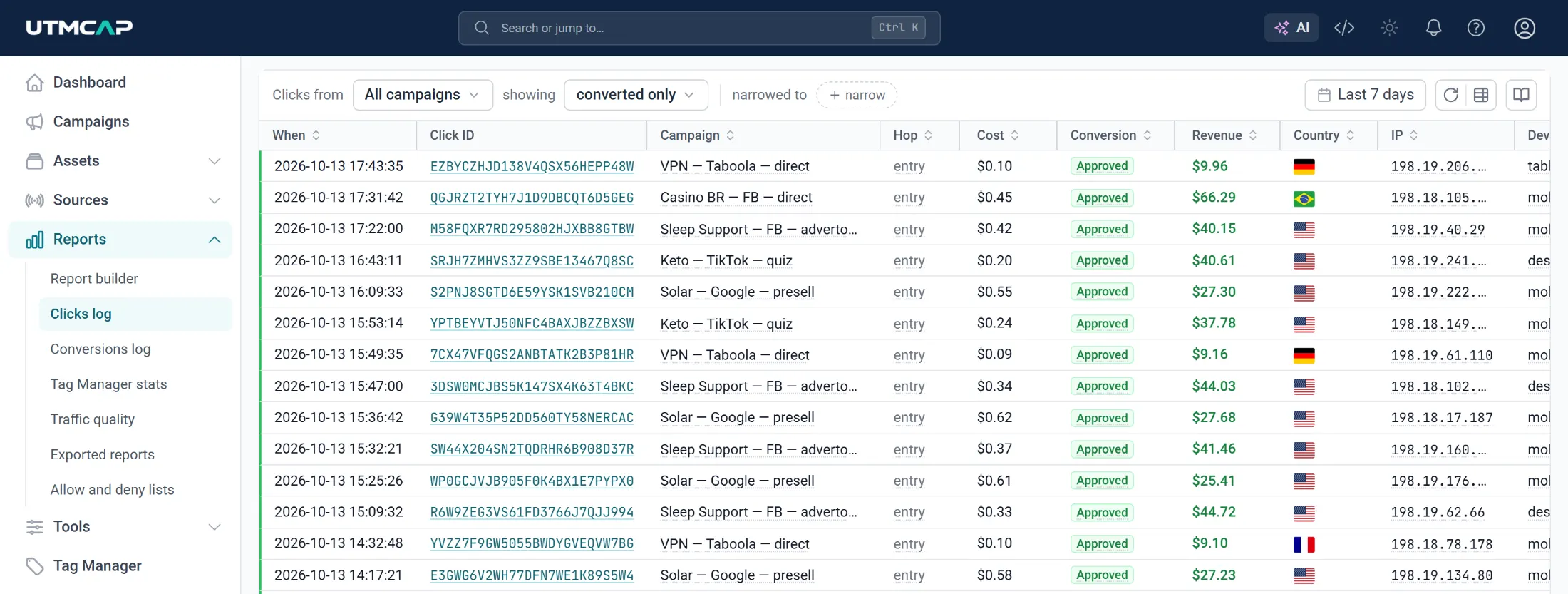Screen dimensions: 1568x594
Task: Add a filter with the narrow button
Action: pyautogui.click(x=857, y=95)
